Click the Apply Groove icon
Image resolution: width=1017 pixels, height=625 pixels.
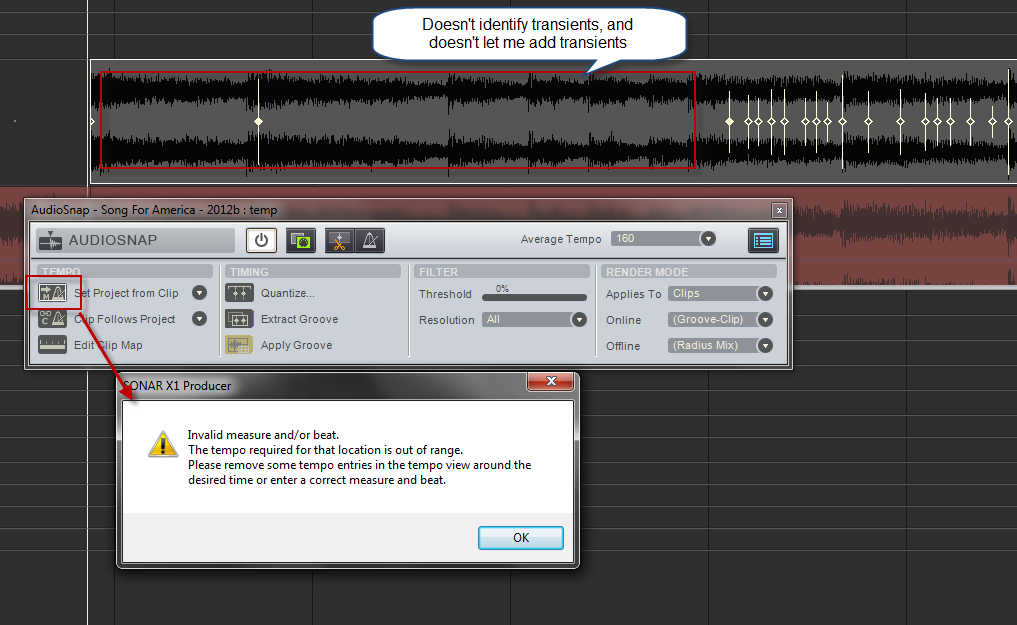[239, 345]
